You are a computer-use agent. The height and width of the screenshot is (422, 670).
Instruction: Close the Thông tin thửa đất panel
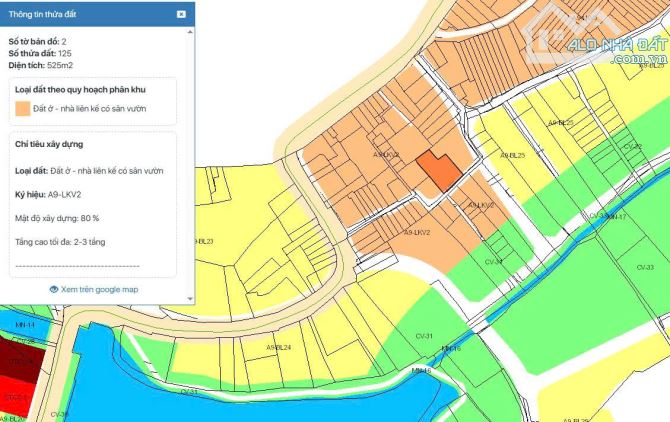point(180,14)
